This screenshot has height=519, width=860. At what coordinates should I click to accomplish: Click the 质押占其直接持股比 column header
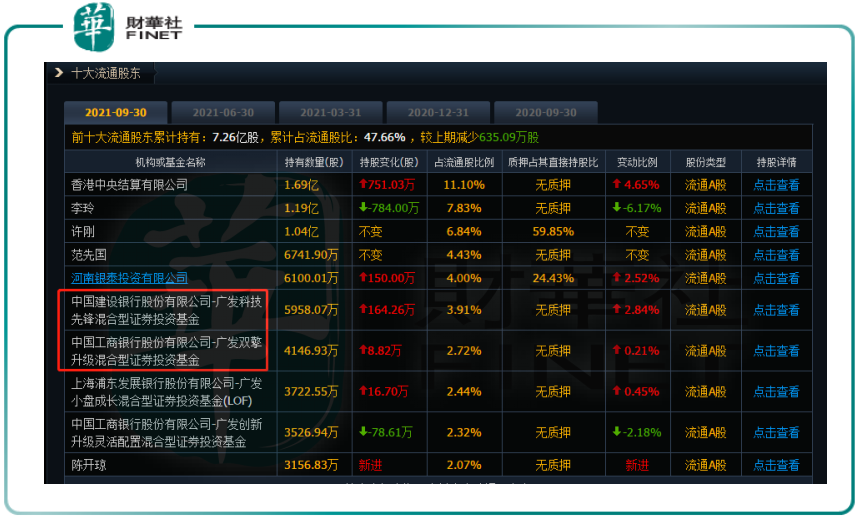pyautogui.click(x=553, y=162)
